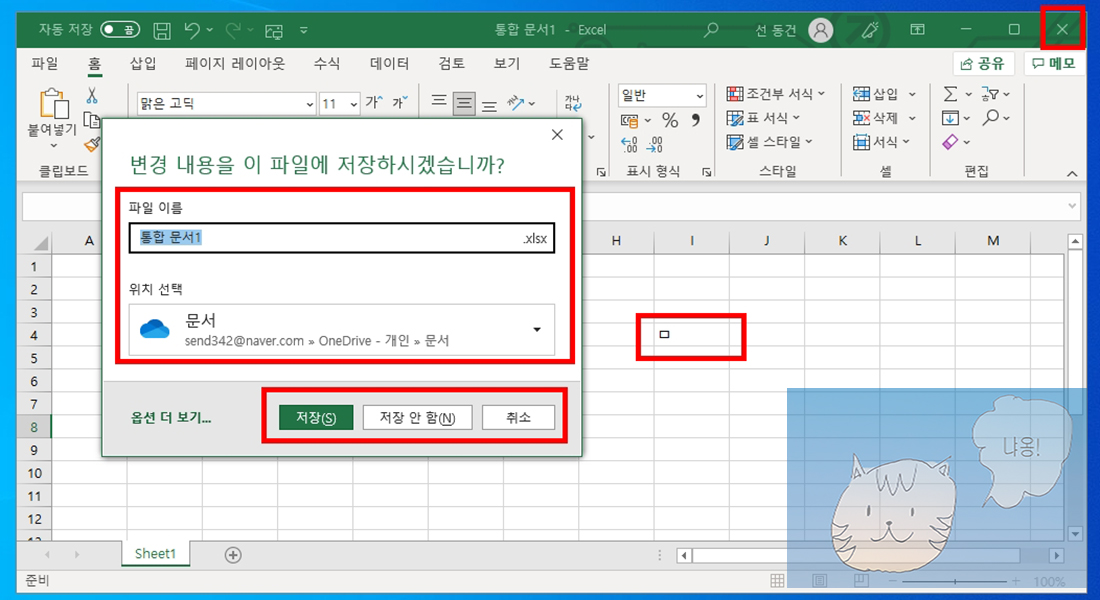Image resolution: width=1100 pixels, height=600 pixels.
Task: Click the 삭제 delete cells icon
Action: pos(861,118)
